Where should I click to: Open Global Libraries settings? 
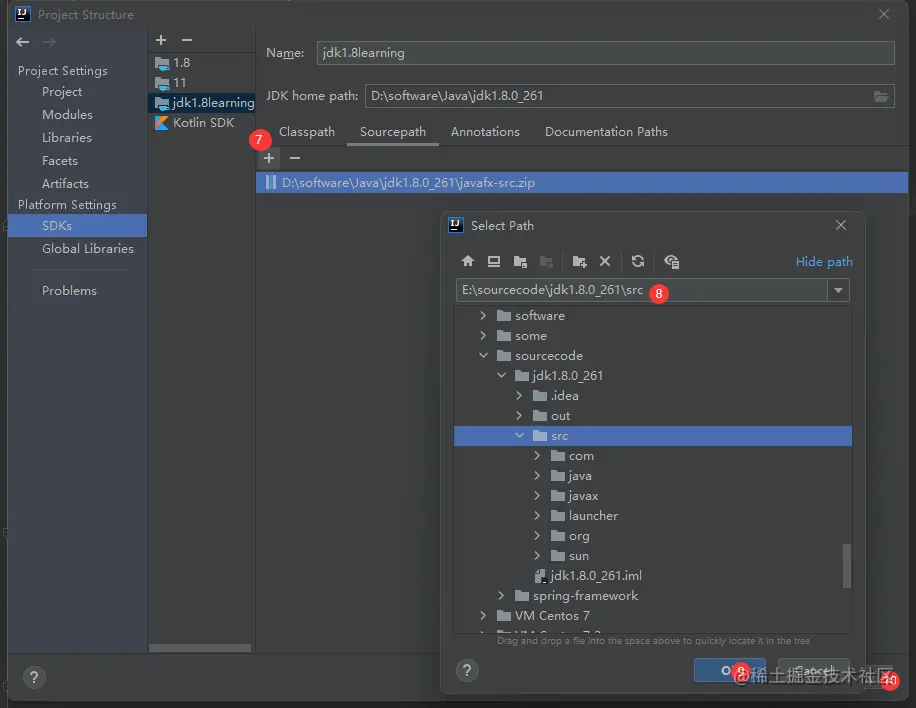tap(88, 249)
